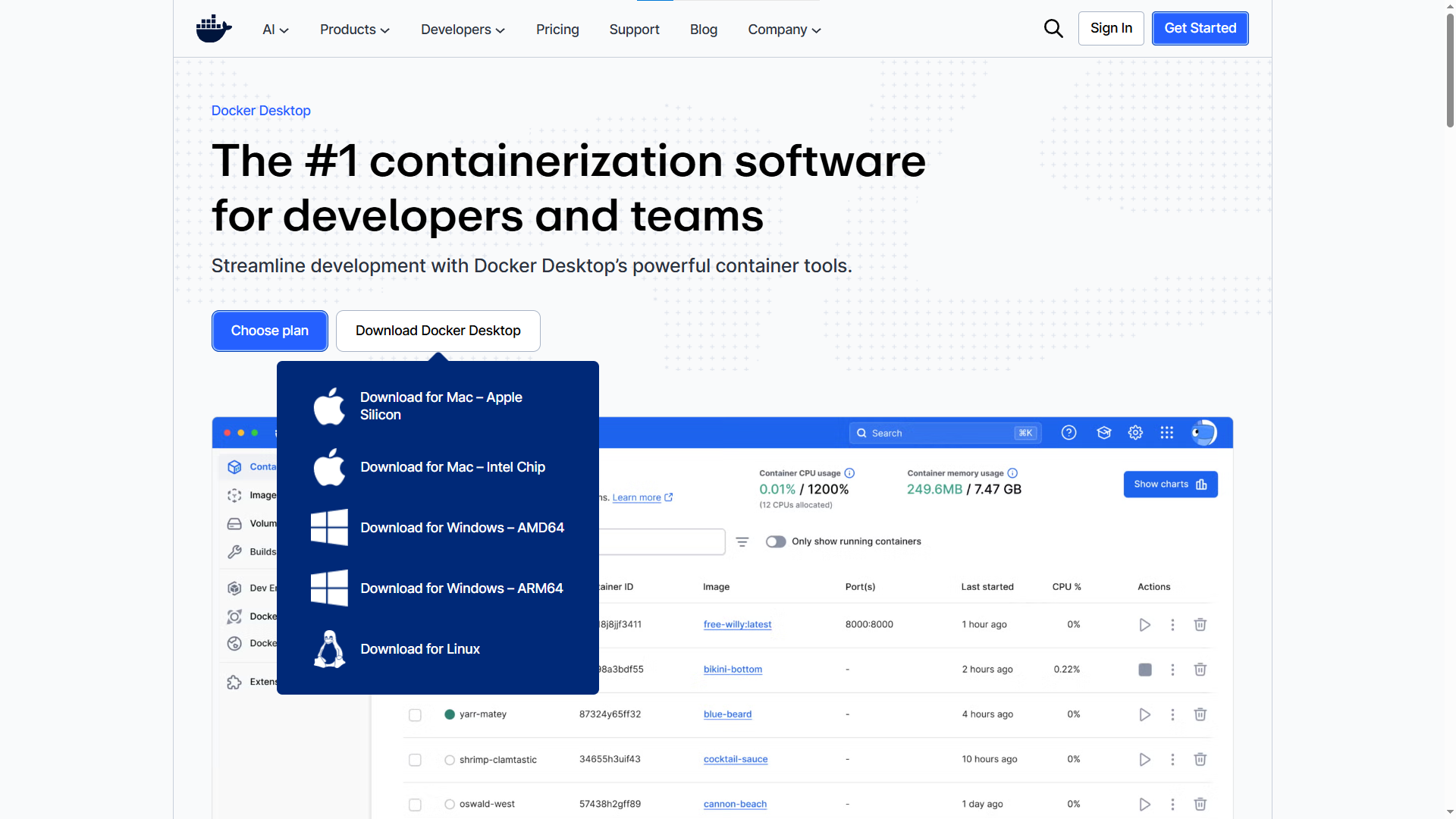Click the Apple icon for Intel Chip download
The width and height of the screenshot is (1456, 819).
click(x=329, y=467)
